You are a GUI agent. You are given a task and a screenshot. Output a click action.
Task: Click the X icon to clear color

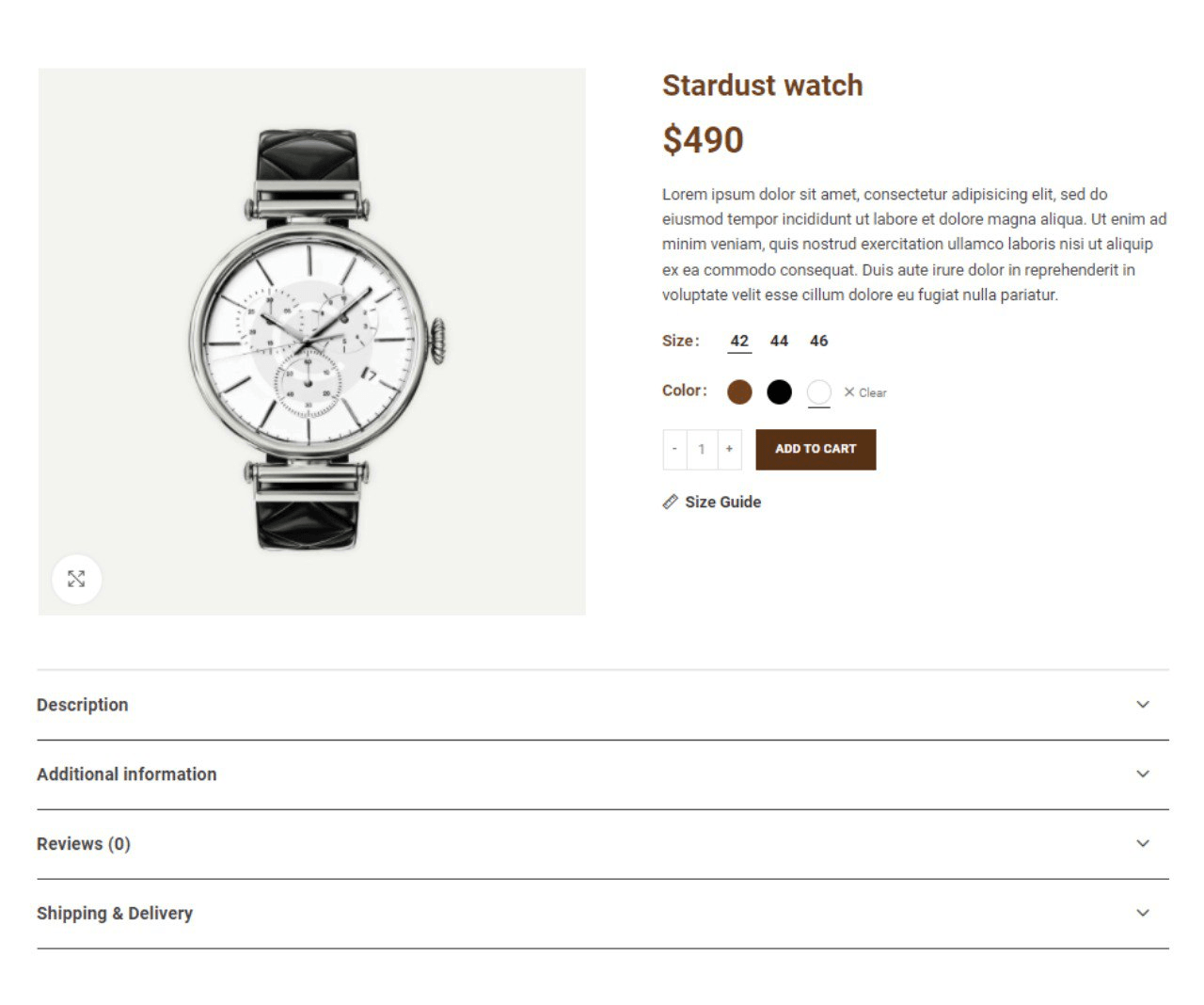click(x=849, y=392)
